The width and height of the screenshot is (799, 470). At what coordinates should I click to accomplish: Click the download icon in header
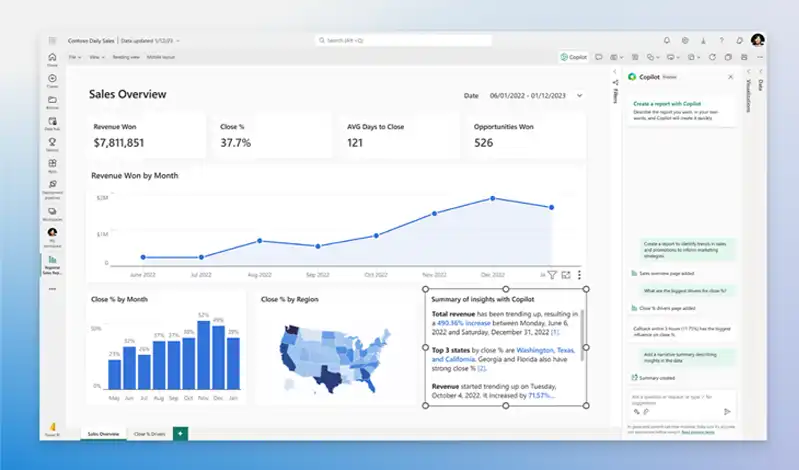tap(703, 40)
